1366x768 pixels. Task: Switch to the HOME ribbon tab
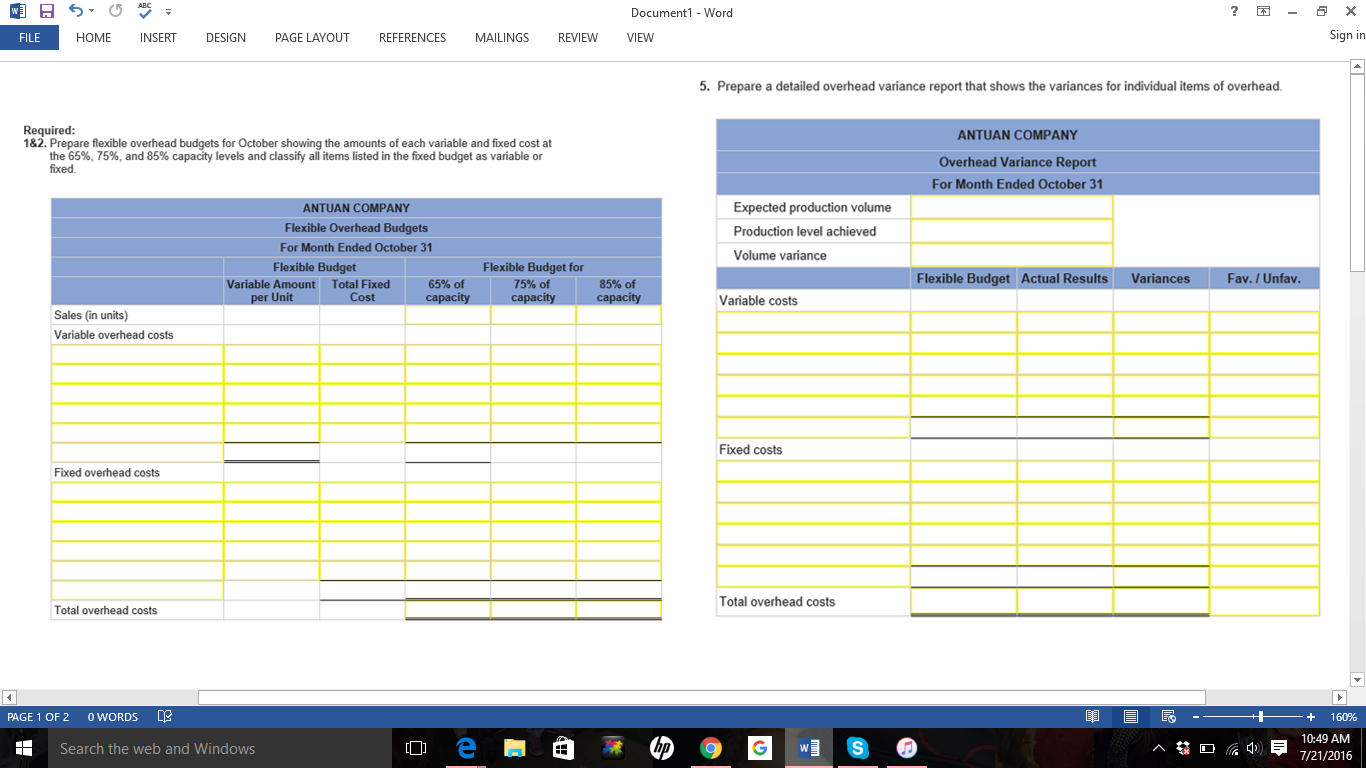[x=93, y=37]
